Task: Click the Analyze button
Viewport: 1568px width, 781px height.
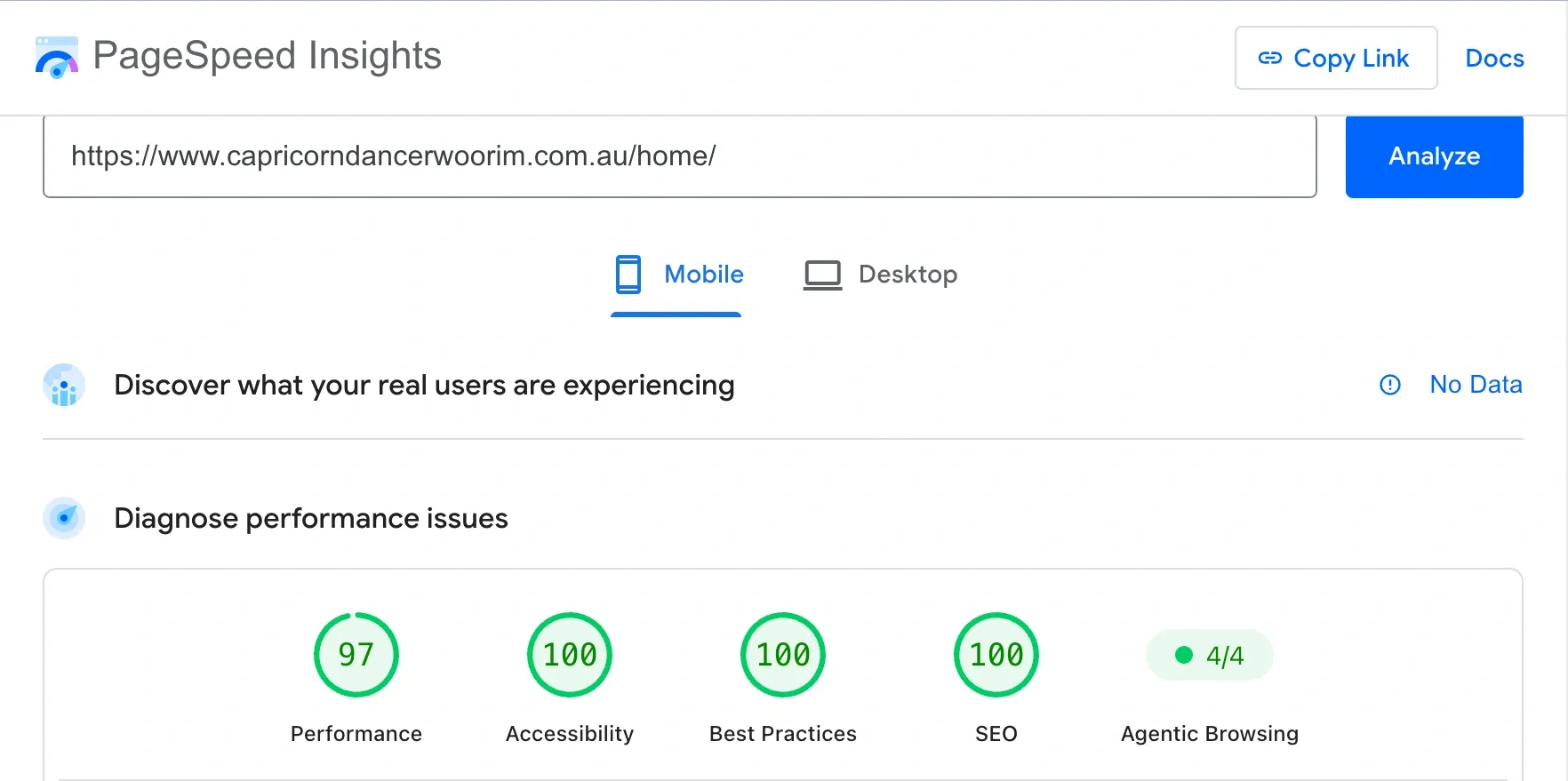Action: point(1434,156)
